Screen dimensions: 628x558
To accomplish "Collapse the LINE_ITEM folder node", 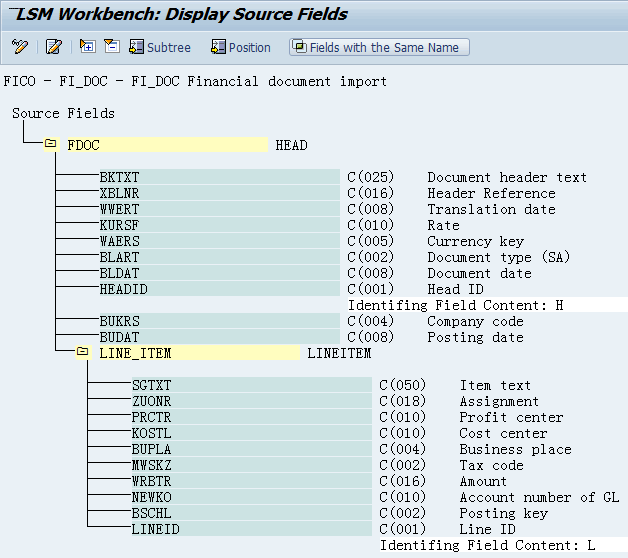I will [x=83, y=352].
